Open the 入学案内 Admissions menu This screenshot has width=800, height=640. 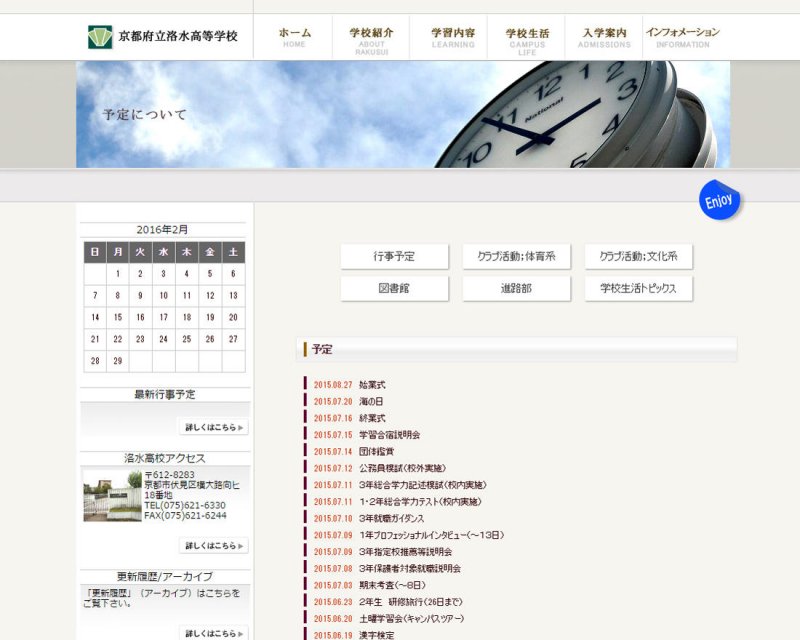tap(604, 37)
